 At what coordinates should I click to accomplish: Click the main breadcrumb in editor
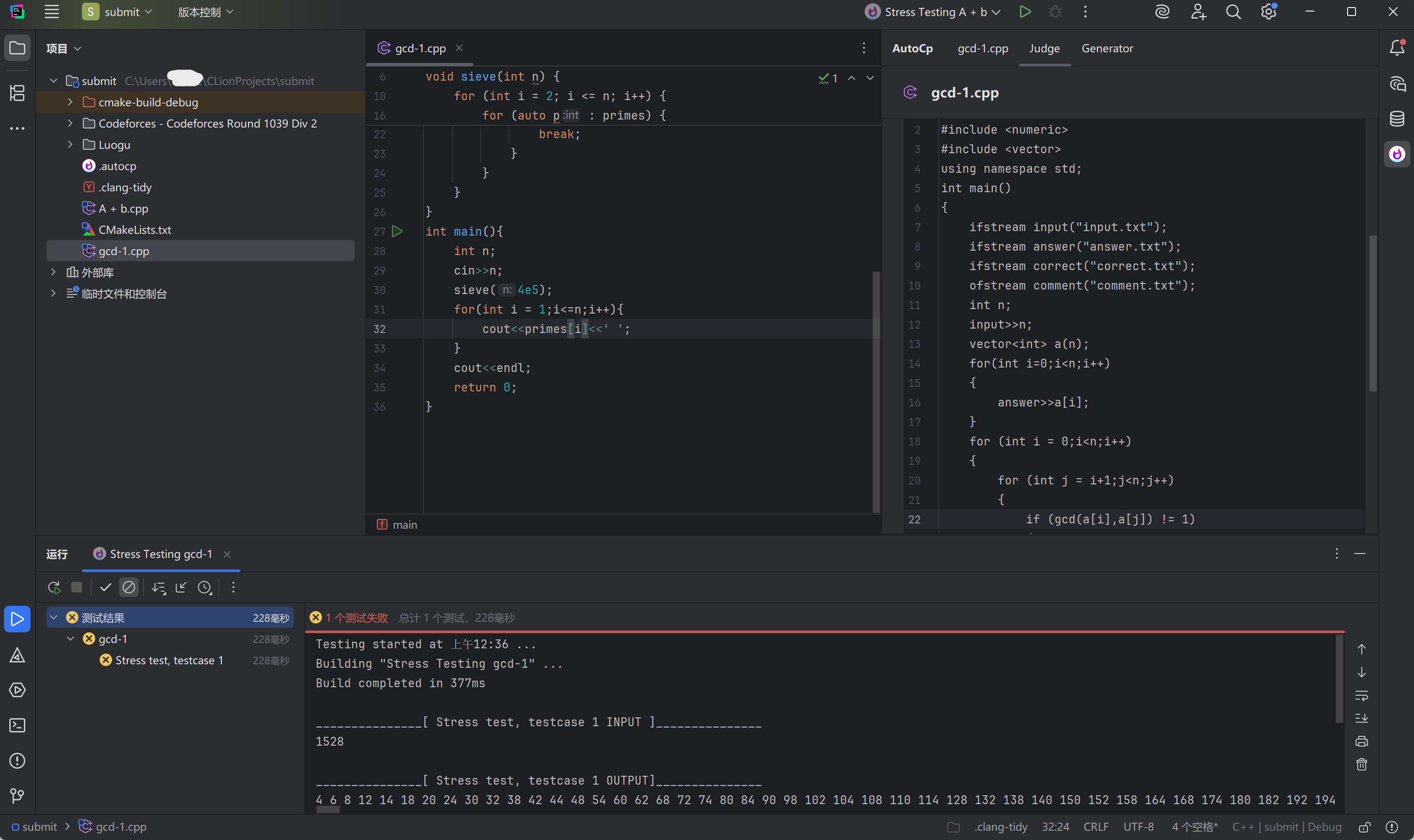pyautogui.click(x=404, y=525)
